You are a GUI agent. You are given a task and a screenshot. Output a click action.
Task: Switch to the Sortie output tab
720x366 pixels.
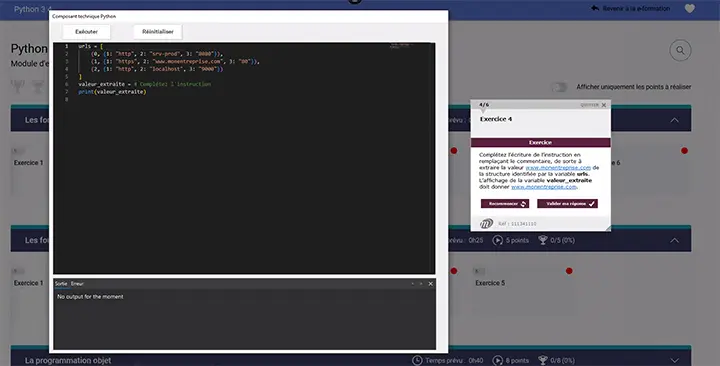click(x=61, y=284)
